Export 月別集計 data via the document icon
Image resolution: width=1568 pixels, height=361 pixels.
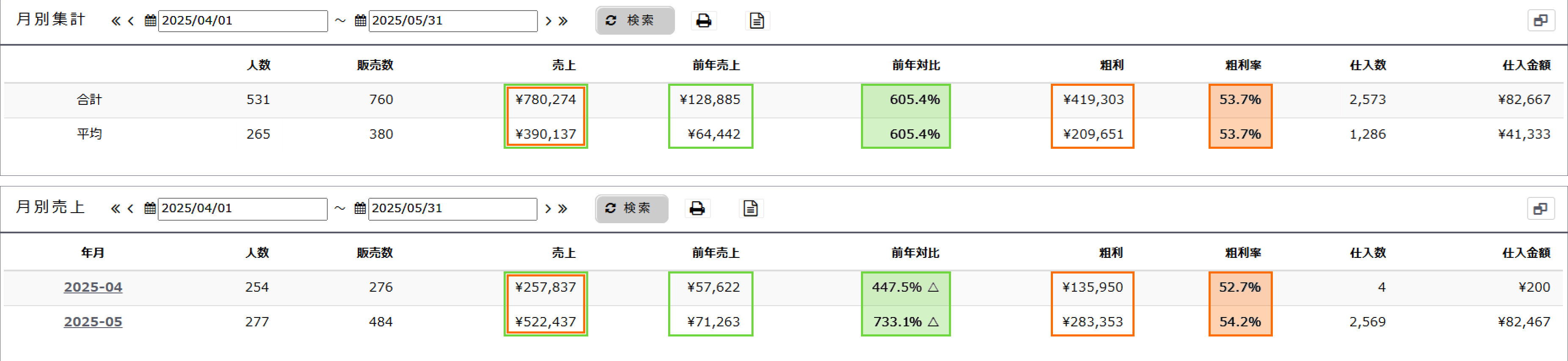click(757, 20)
